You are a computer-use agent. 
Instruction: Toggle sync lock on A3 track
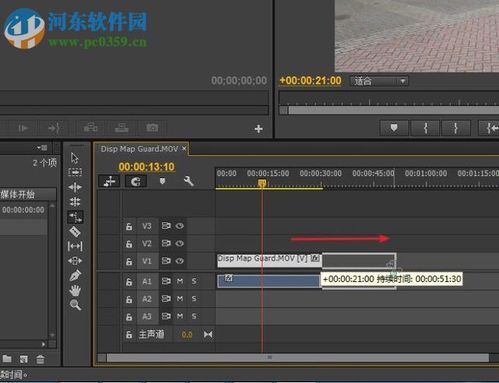[166, 316]
